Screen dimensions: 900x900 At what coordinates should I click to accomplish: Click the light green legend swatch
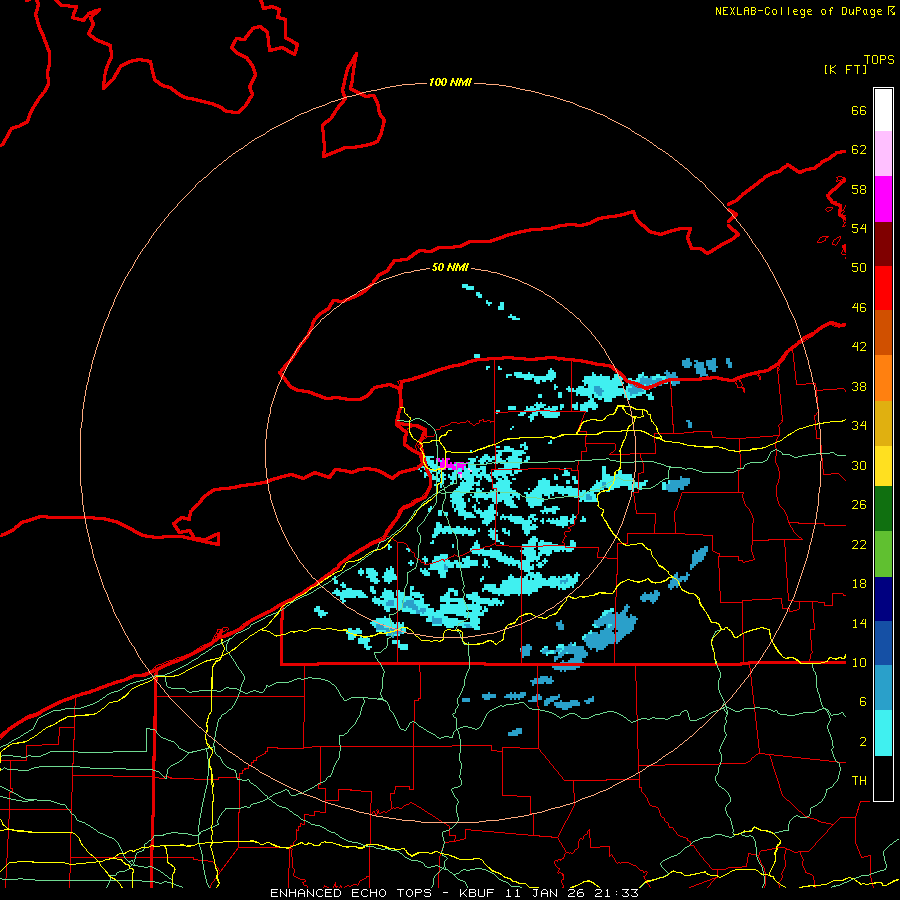(883, 554)
